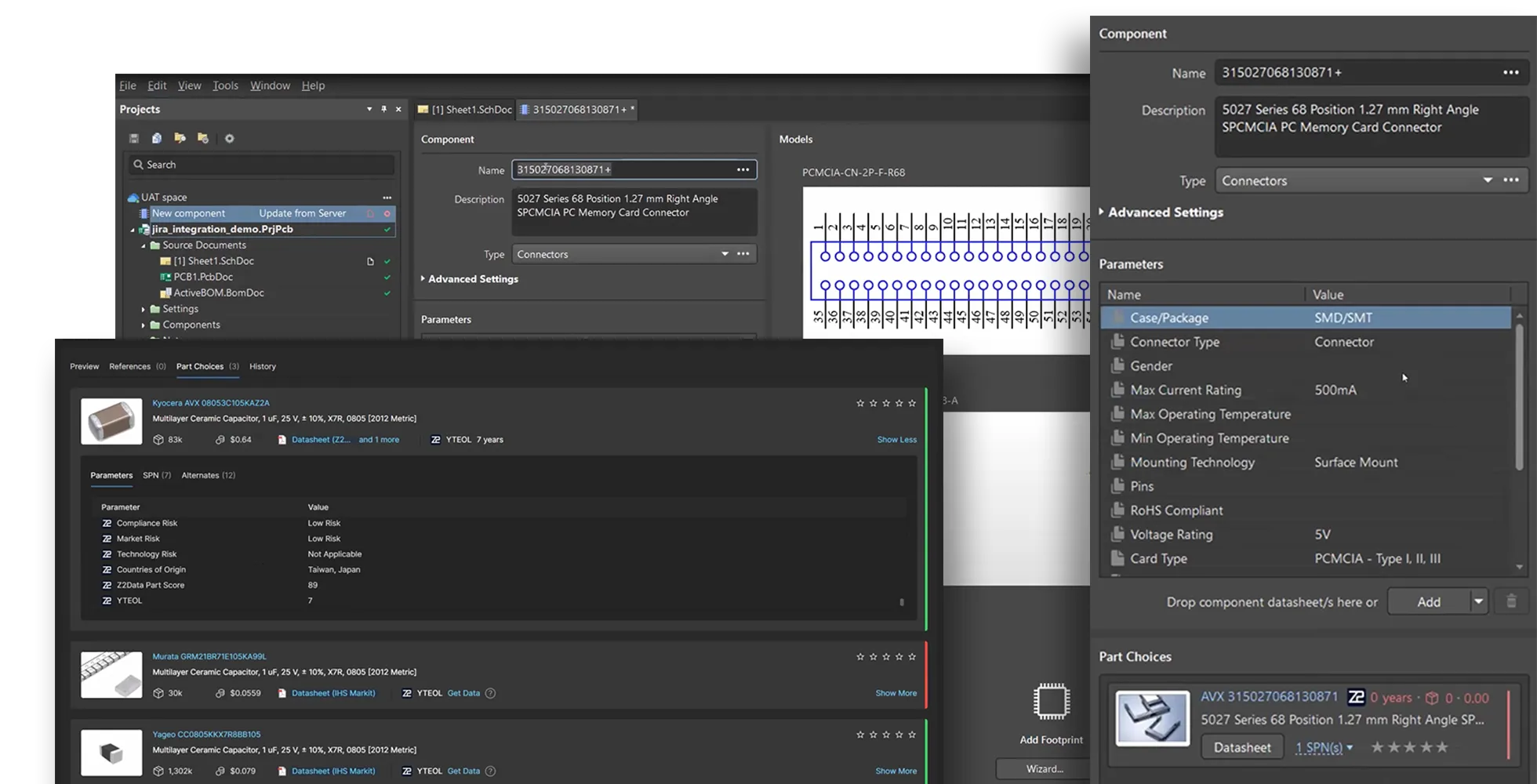
Task: Open the Projects panel dropdown arrow
Action: click(x=369, y=109)
